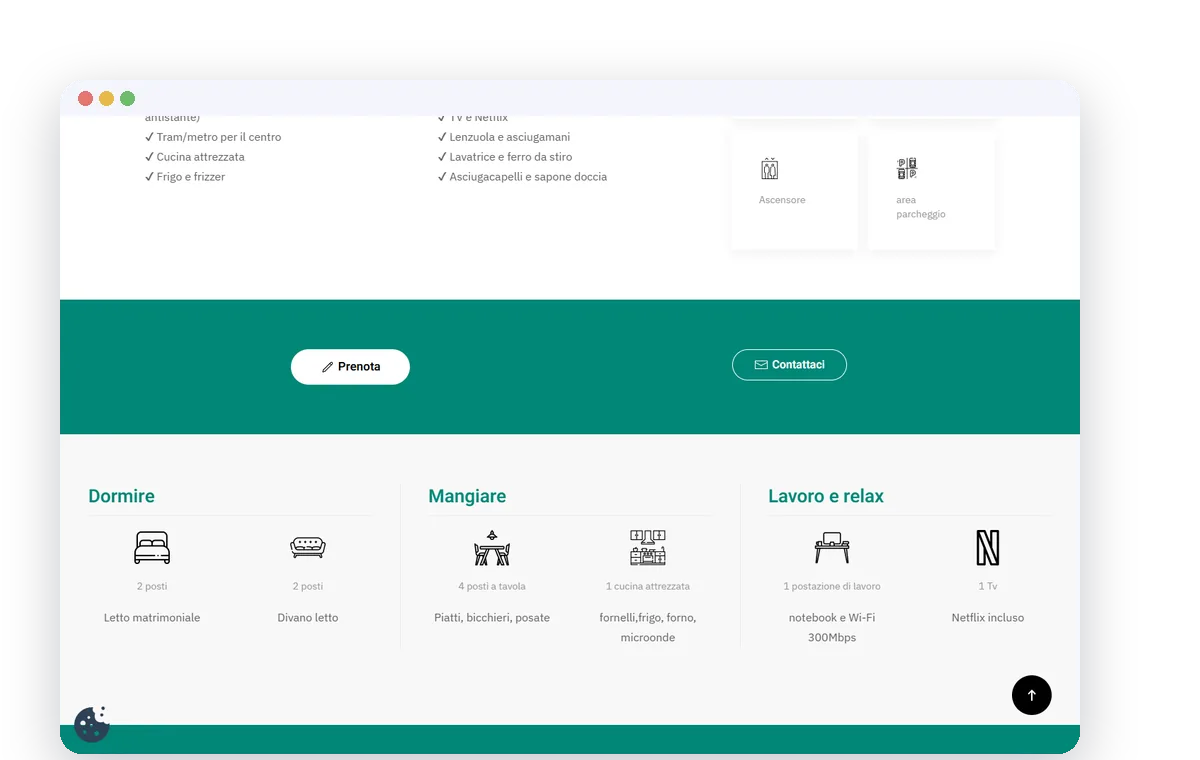
Task: Select the equipped kitchen icon
Action: coord(648,548)
